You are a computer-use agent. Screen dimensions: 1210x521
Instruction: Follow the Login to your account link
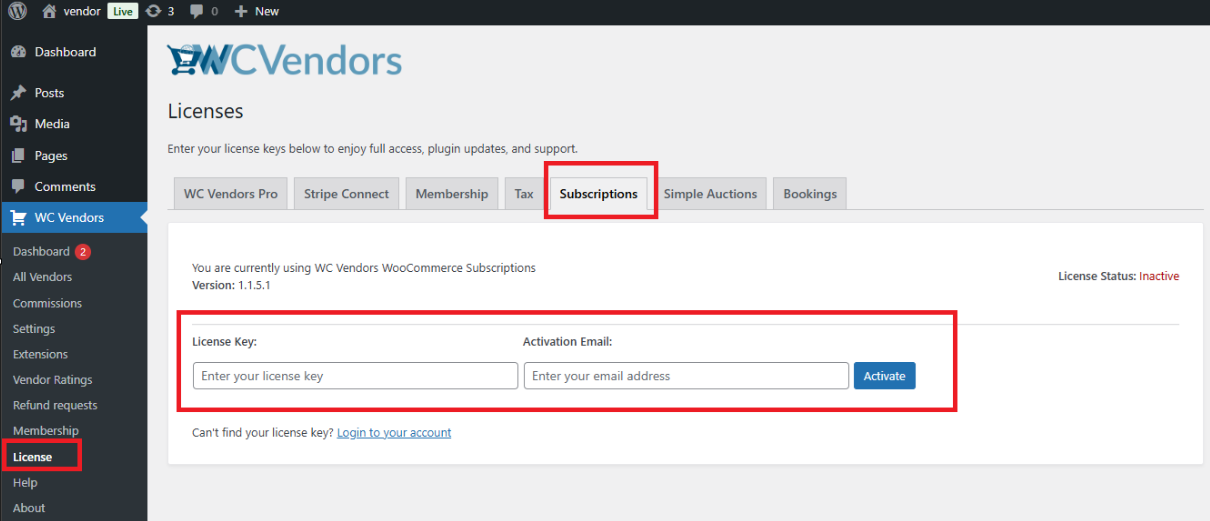pos(394,433)
